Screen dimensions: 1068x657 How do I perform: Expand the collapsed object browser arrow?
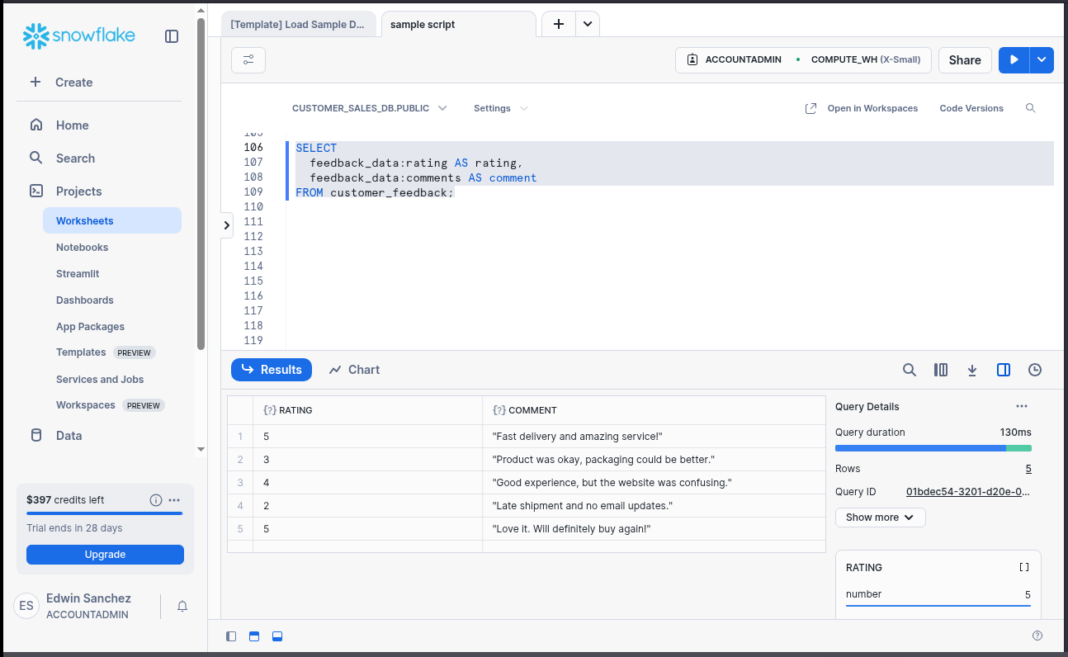click(x=226, y=225)
